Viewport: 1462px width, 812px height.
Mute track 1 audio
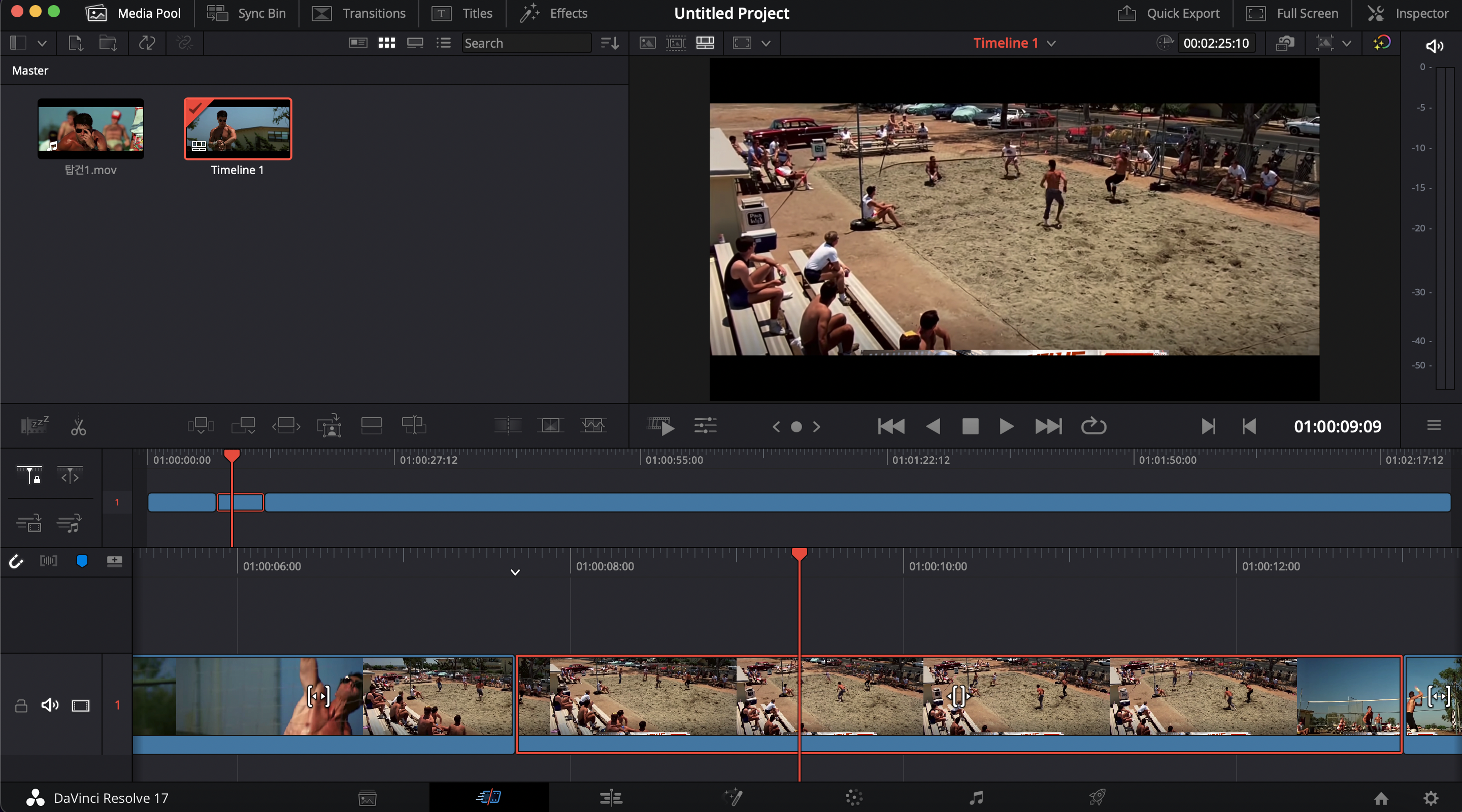click(x=50, y=705)
